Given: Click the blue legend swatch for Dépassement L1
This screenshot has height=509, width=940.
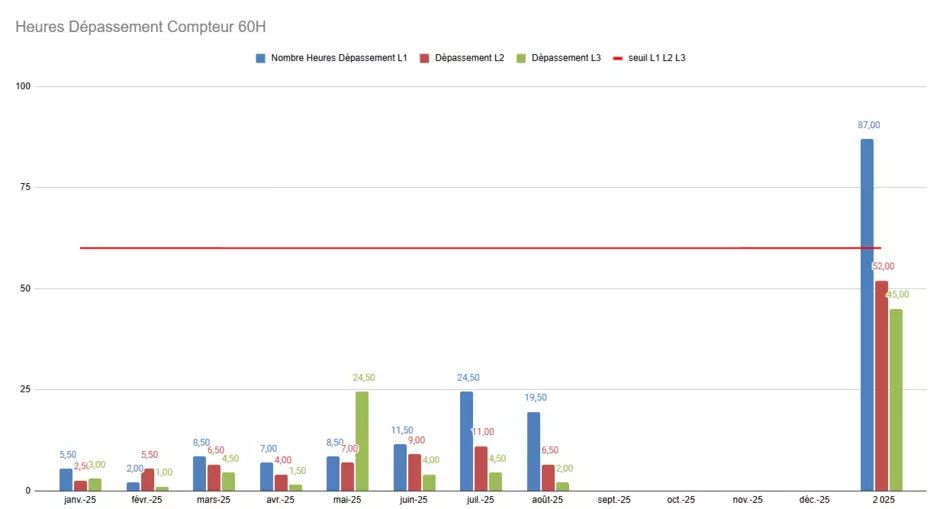Looking at the screenshot, I should click(261, 58).
